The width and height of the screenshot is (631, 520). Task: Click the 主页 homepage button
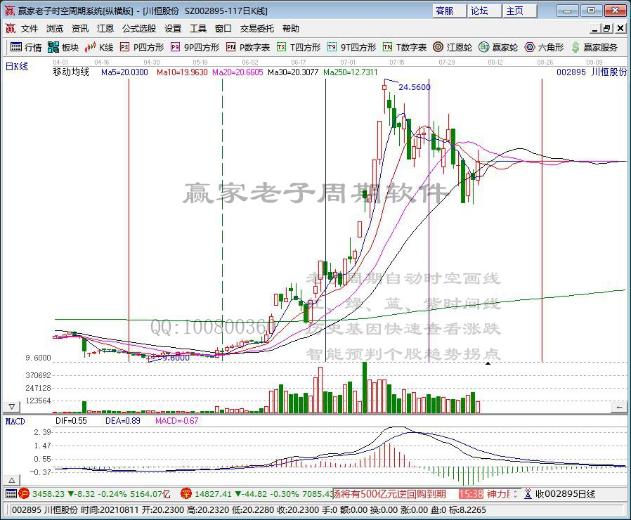(520, 11)
